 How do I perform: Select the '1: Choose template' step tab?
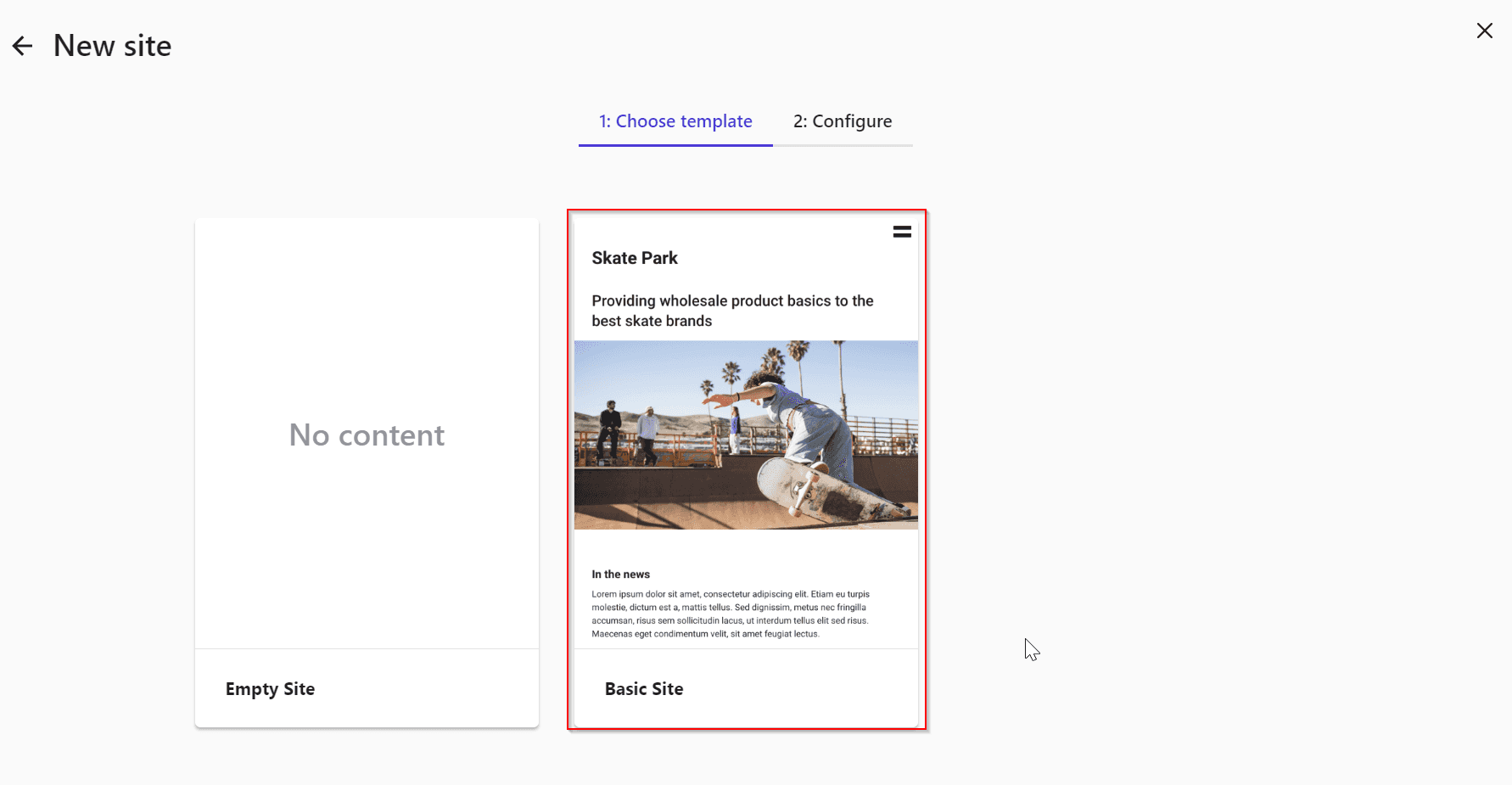coord(675,121)
